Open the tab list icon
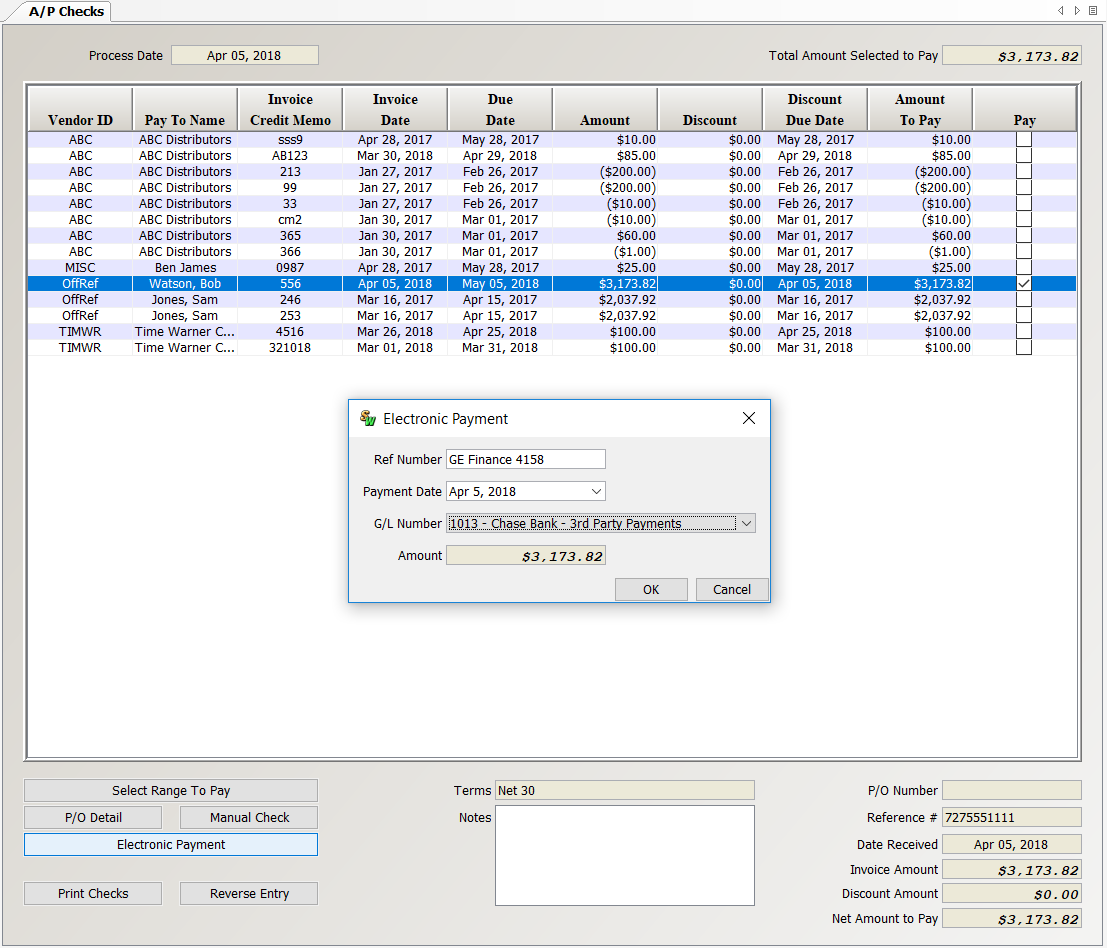The image size is (1107, 948). (x=1093, y=11)
